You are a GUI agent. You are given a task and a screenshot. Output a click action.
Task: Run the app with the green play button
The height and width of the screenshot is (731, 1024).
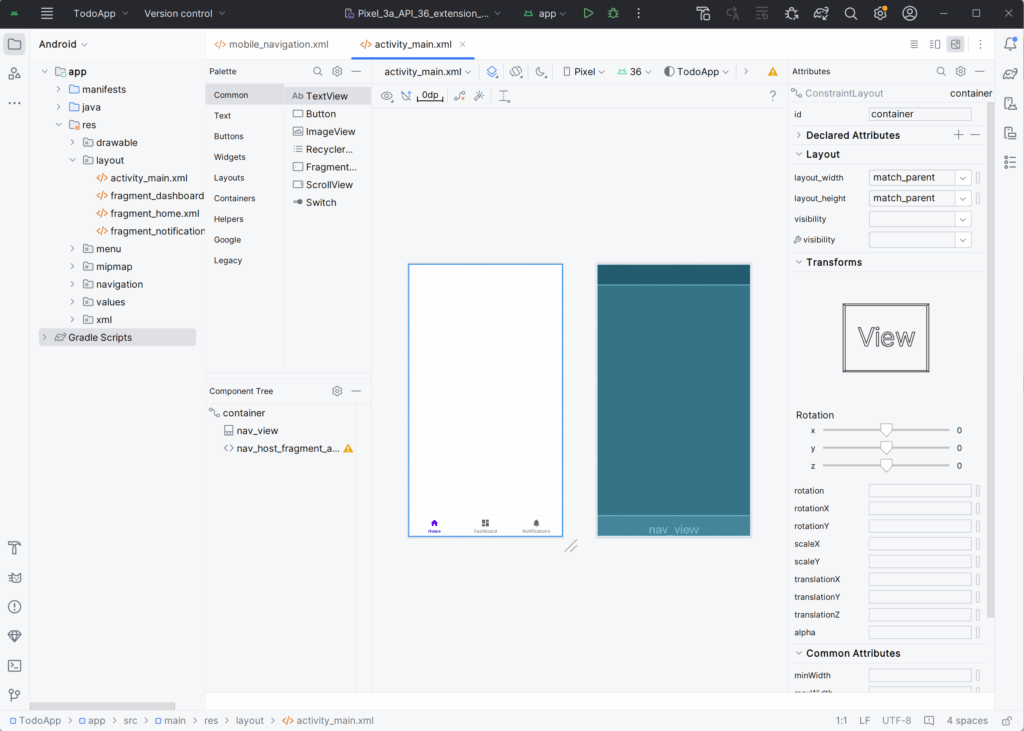click(x=588, y=13)
